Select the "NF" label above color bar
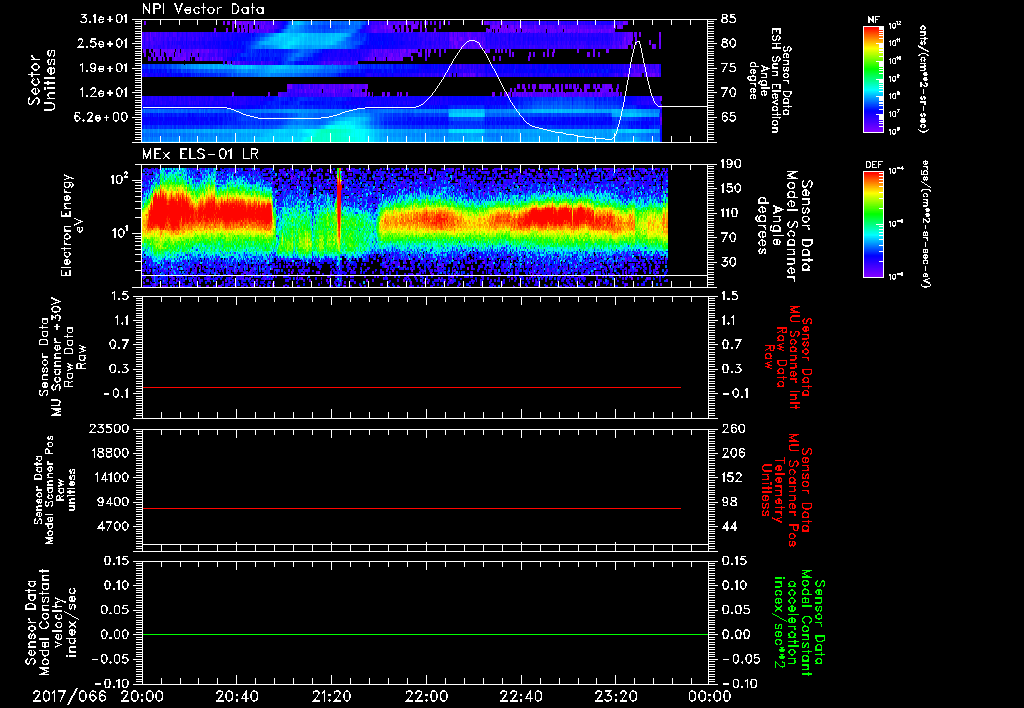 [x=873, y=20]
